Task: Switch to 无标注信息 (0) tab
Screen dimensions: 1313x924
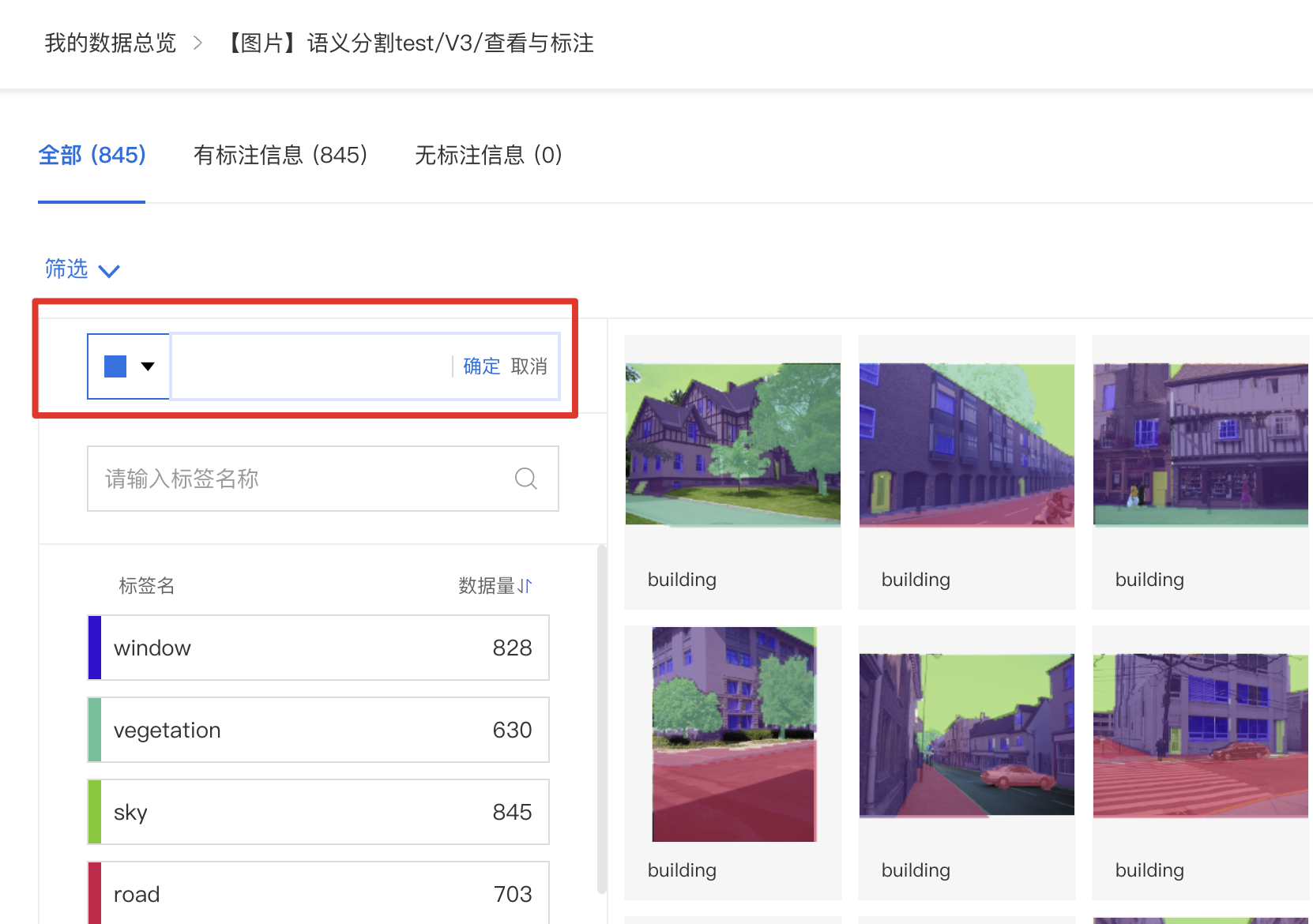Action: point(488,155)
